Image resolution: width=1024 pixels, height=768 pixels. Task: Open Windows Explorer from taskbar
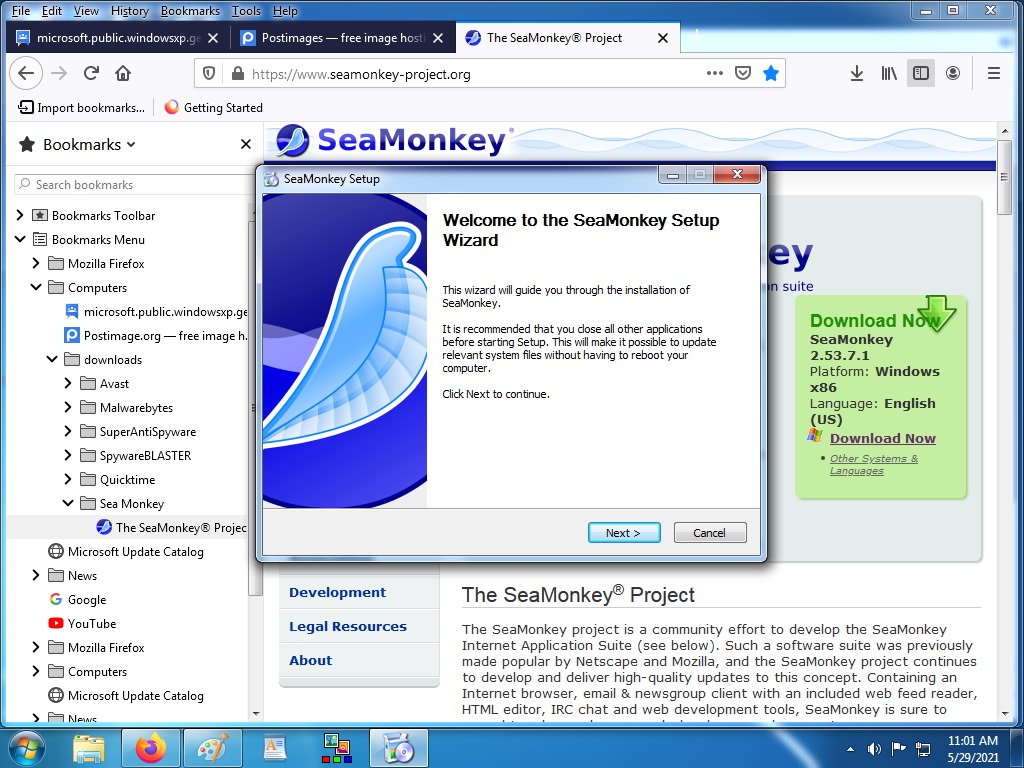[89, 748]
